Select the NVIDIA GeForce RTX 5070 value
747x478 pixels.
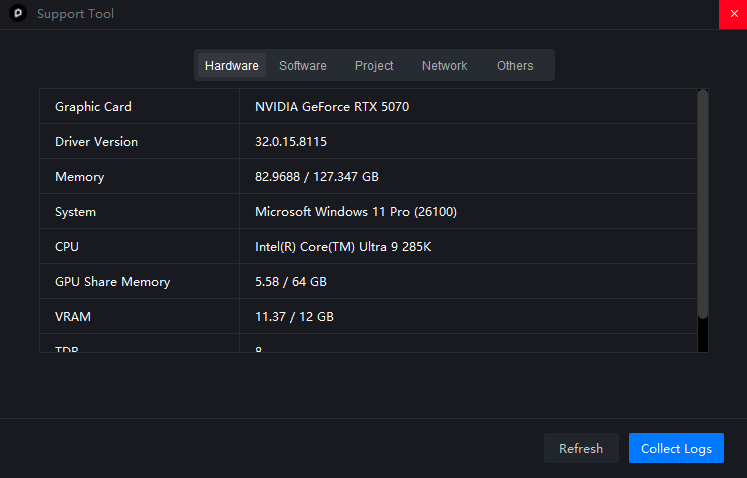click(x=332, y=106)
